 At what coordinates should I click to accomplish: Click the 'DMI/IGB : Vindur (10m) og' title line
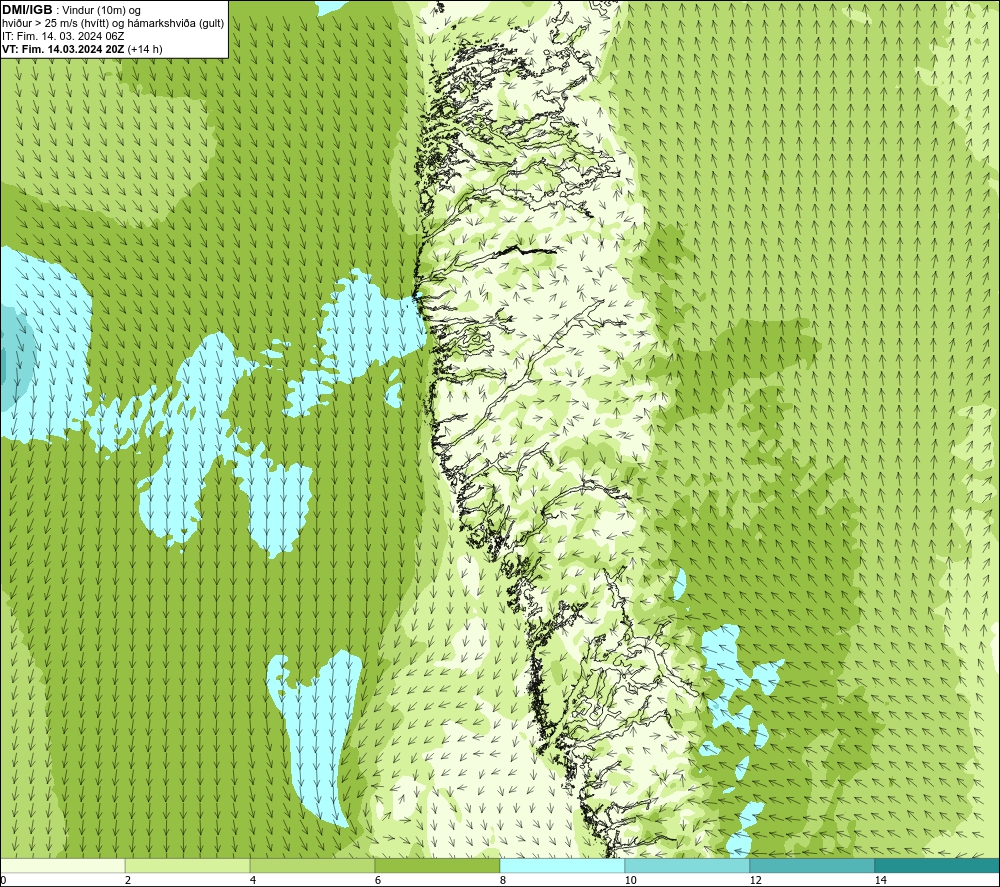click(72, 11)
